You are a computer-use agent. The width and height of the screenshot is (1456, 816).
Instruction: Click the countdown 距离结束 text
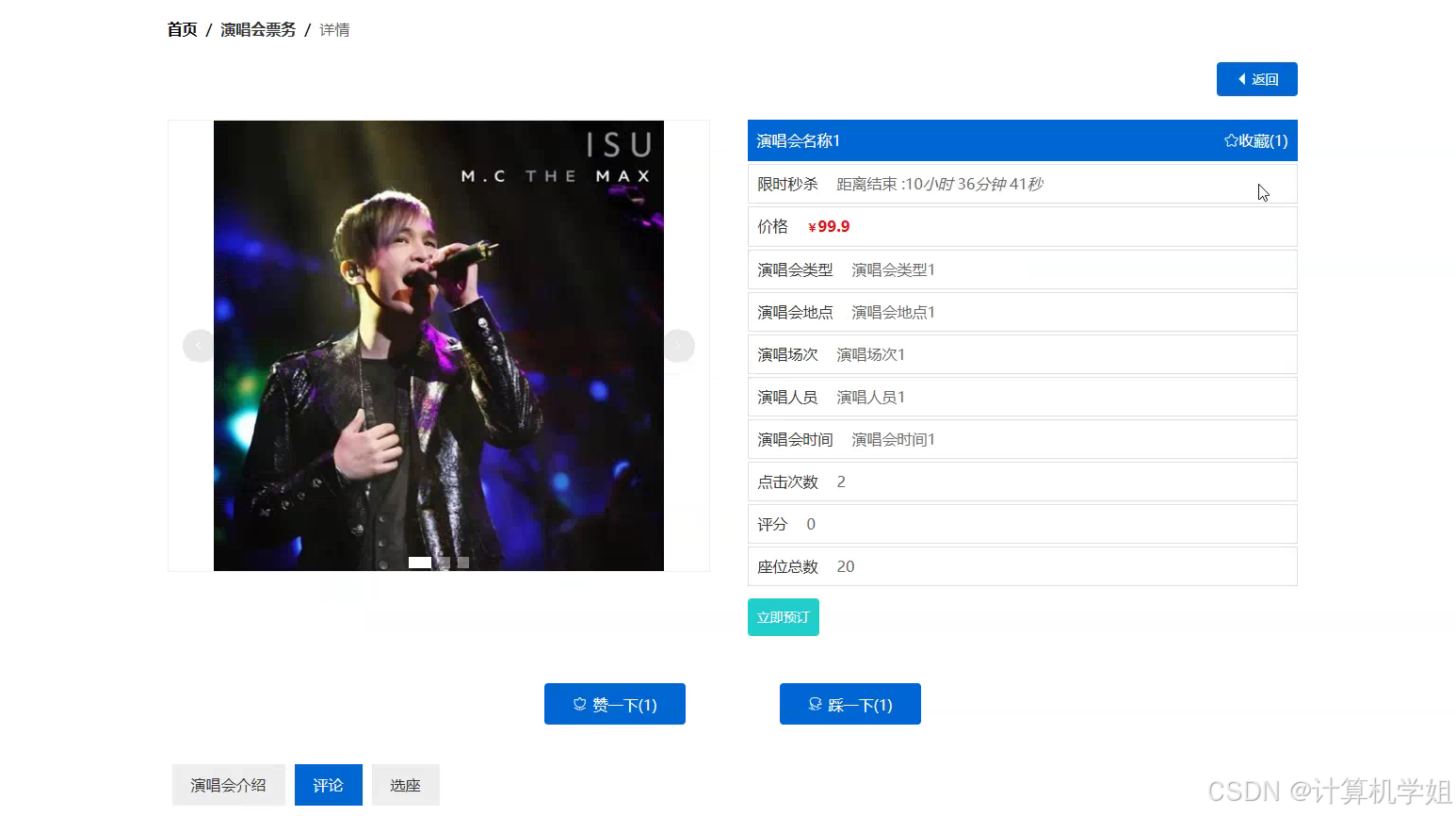940,185
